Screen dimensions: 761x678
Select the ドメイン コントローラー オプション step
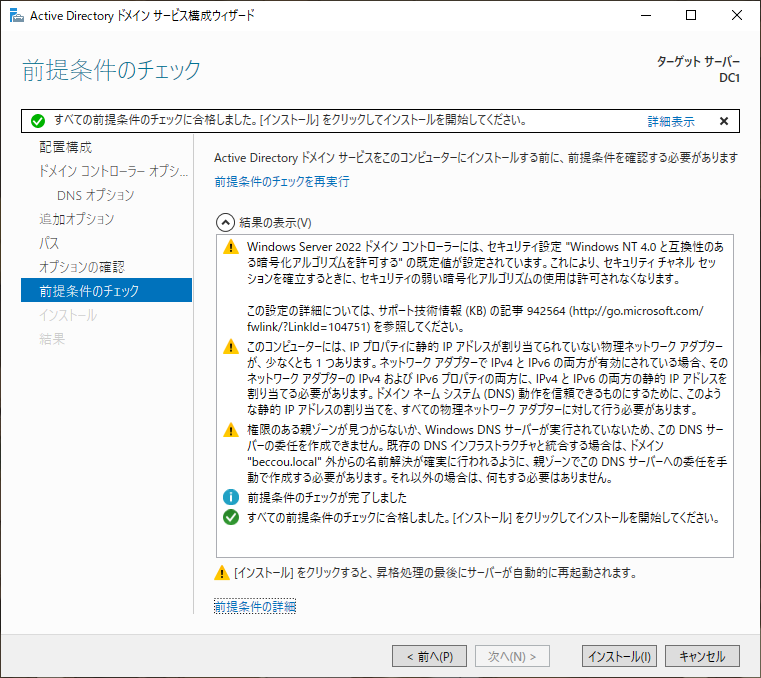point(112,171)
